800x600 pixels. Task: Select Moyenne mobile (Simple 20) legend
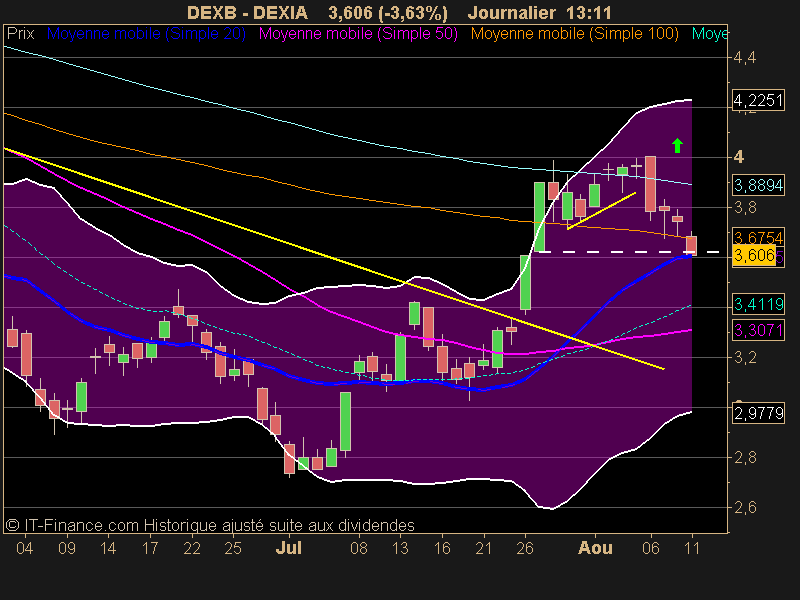click(x=146, y=34)
